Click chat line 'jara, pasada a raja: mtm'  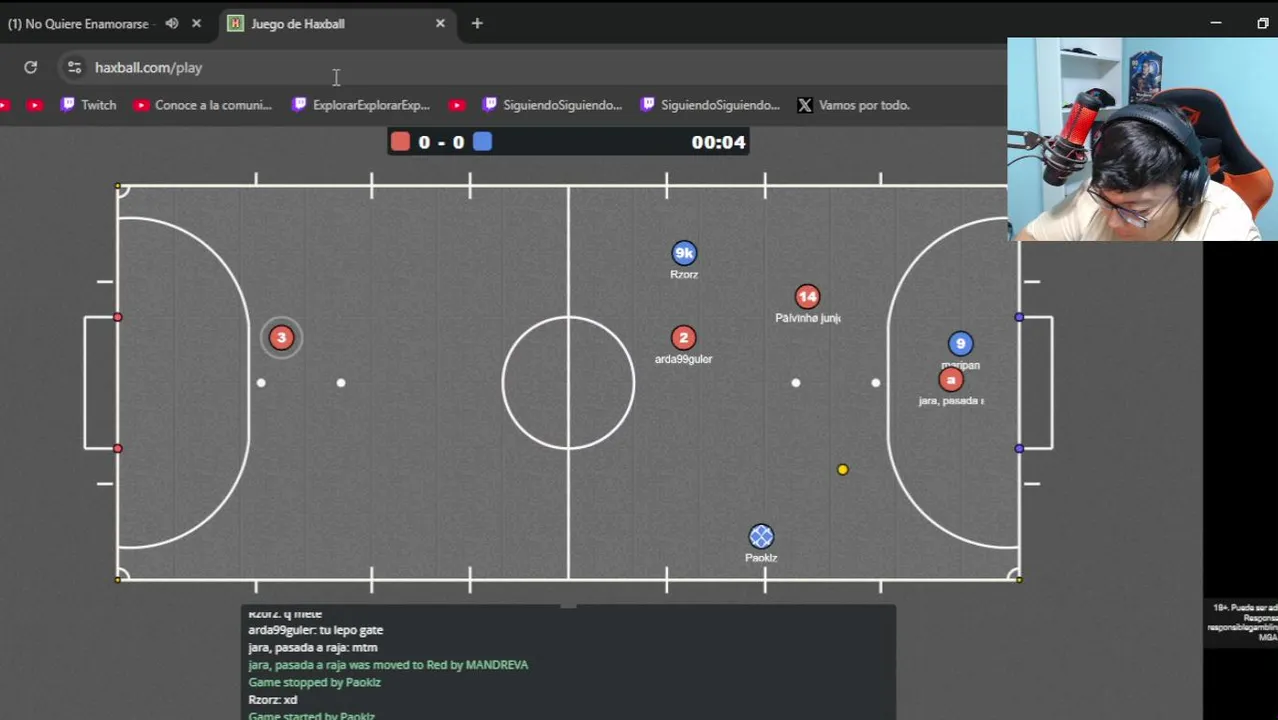click(312, 647)
